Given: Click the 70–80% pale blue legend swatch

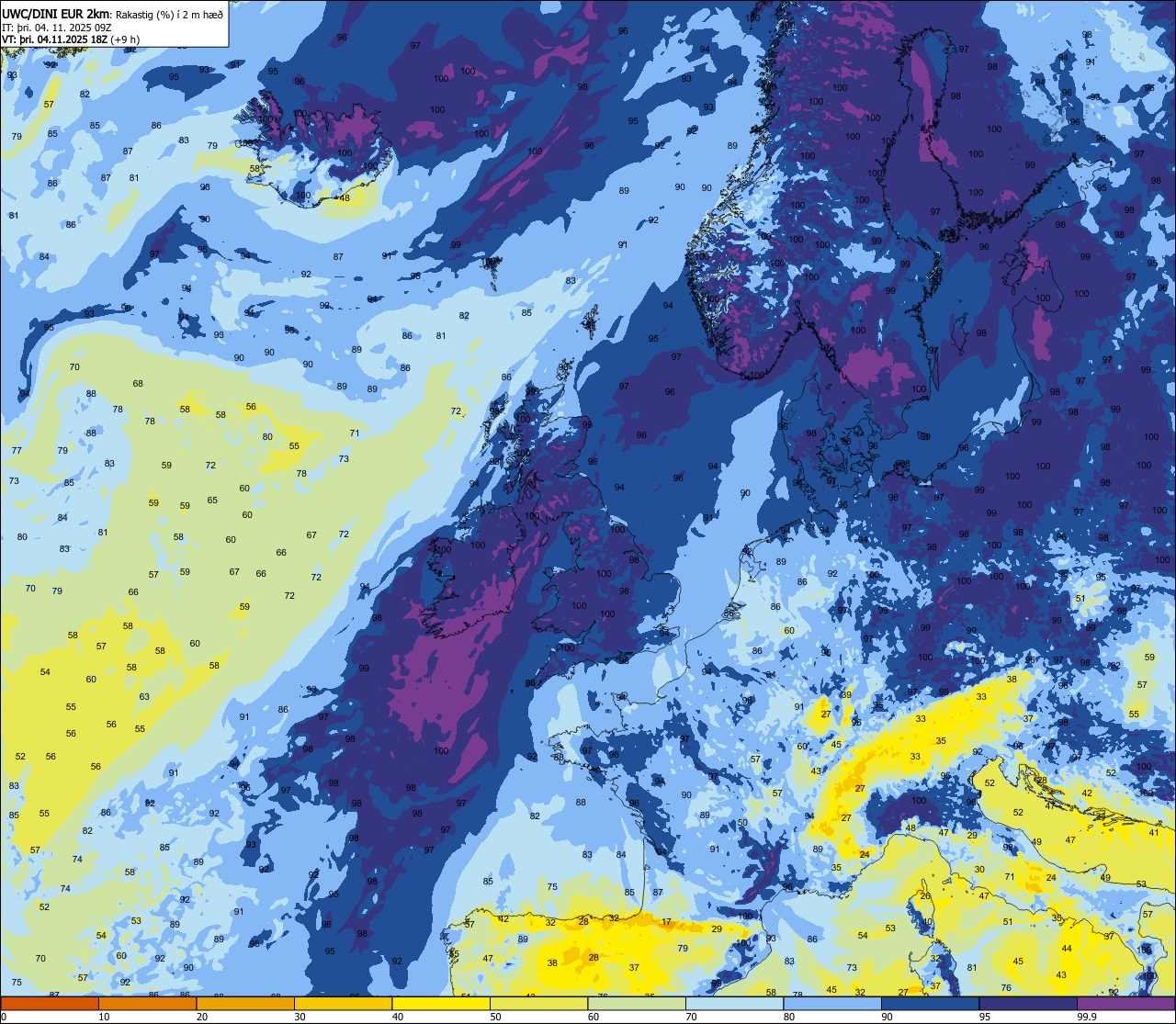Looking at the screenshot, I should (734, 1003).
